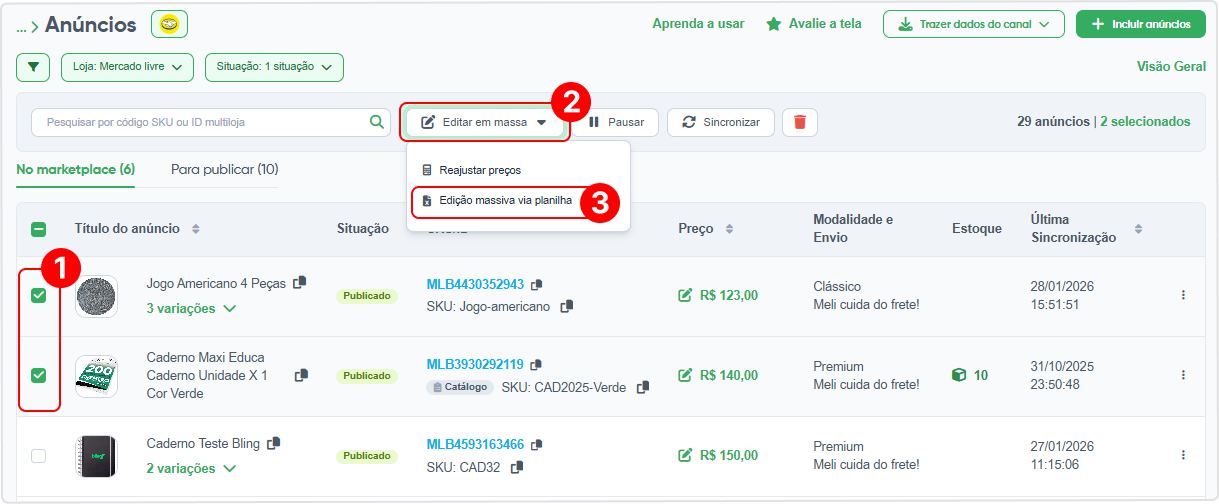This screenshot has height=504, width=1219.
Task: Check the Caderno Teste Bling checkbox
Action: (x=39, y=456)
